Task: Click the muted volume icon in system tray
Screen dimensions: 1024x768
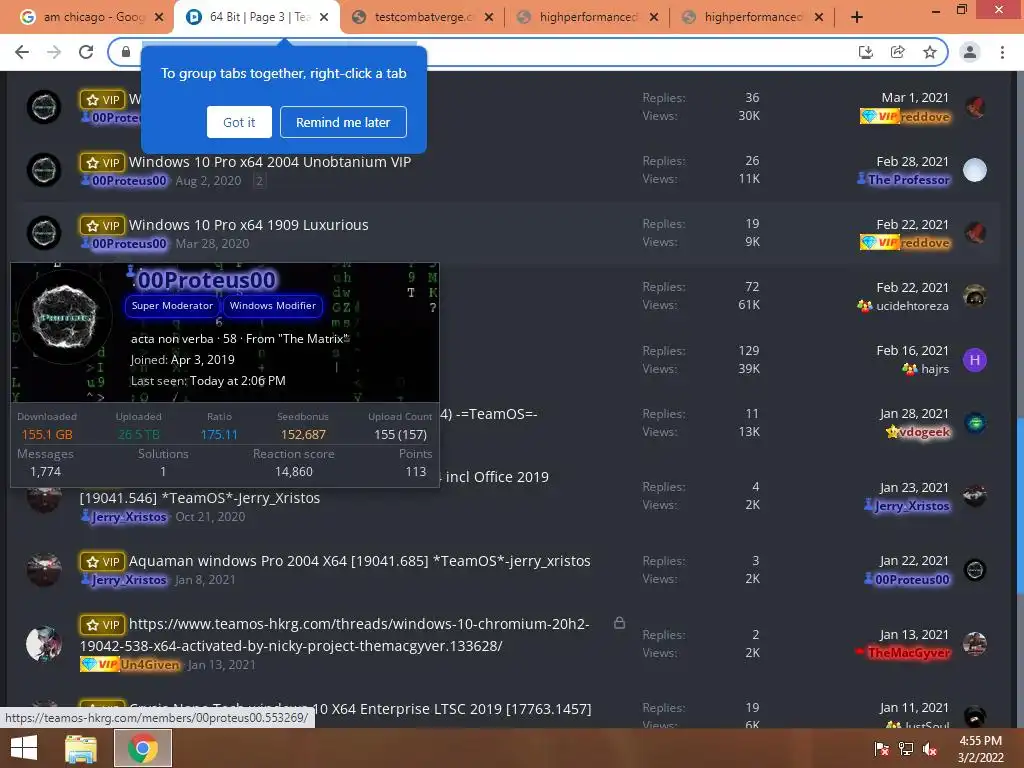Action: [x=930, y=749]
